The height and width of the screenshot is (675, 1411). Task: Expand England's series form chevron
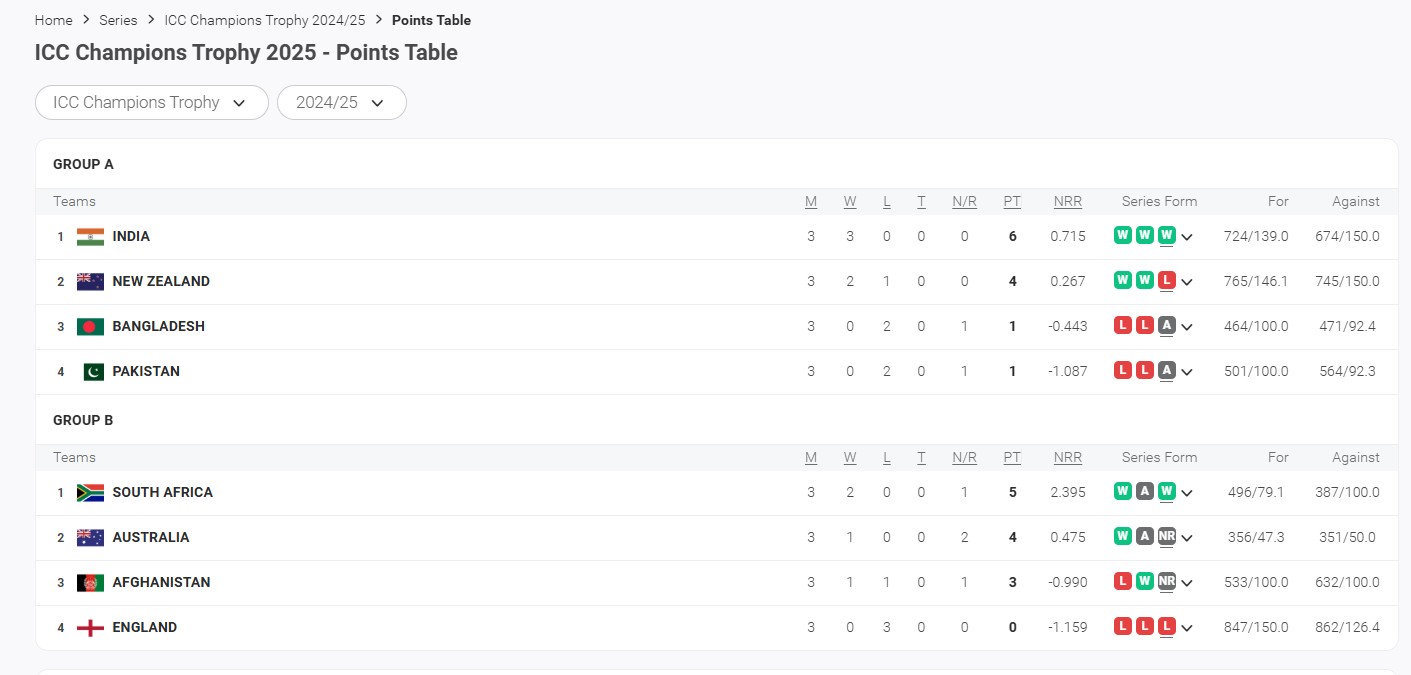(x=1187, y=629)
